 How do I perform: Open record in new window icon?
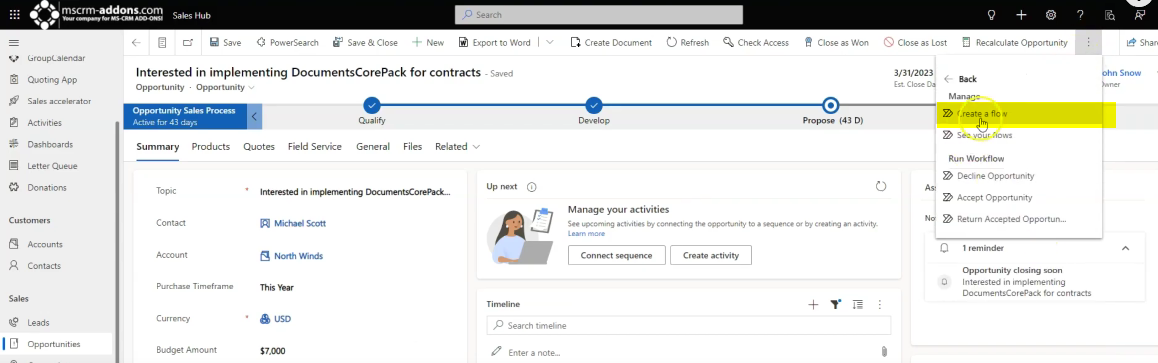coord(188,43)
